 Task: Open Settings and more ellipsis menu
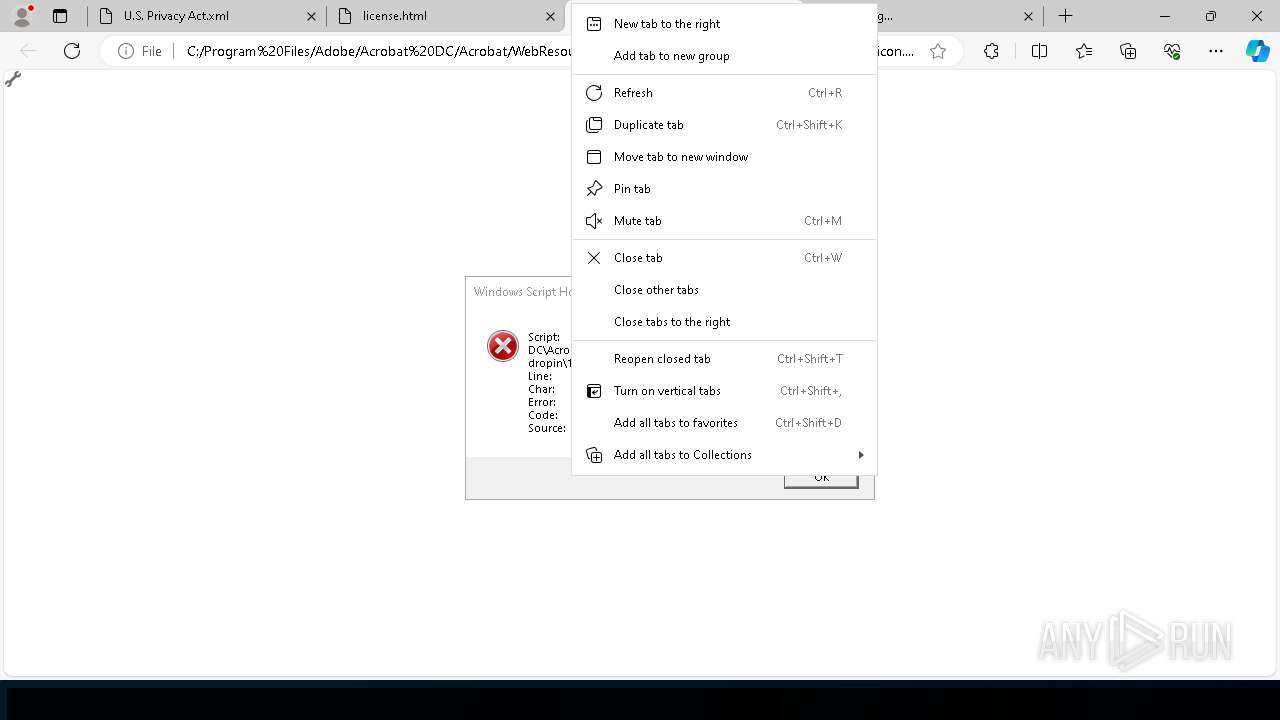[x=1216, y=51]
